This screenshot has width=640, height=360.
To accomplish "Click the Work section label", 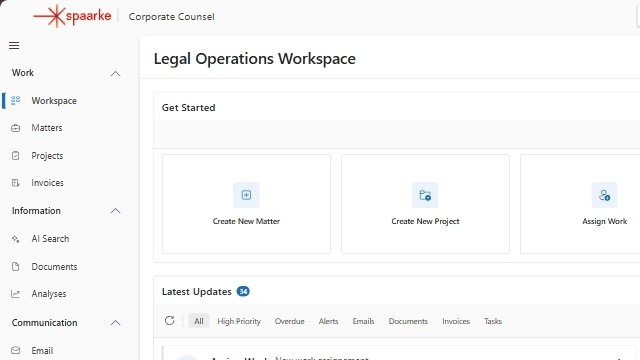I will (x=23, y=73).
